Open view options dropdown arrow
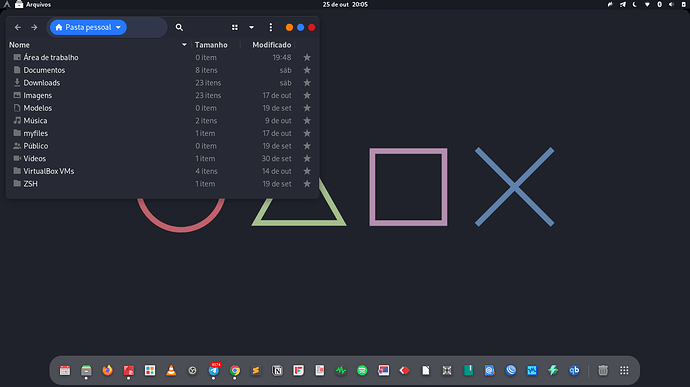The image size is (690, 387). pos(251,27)
